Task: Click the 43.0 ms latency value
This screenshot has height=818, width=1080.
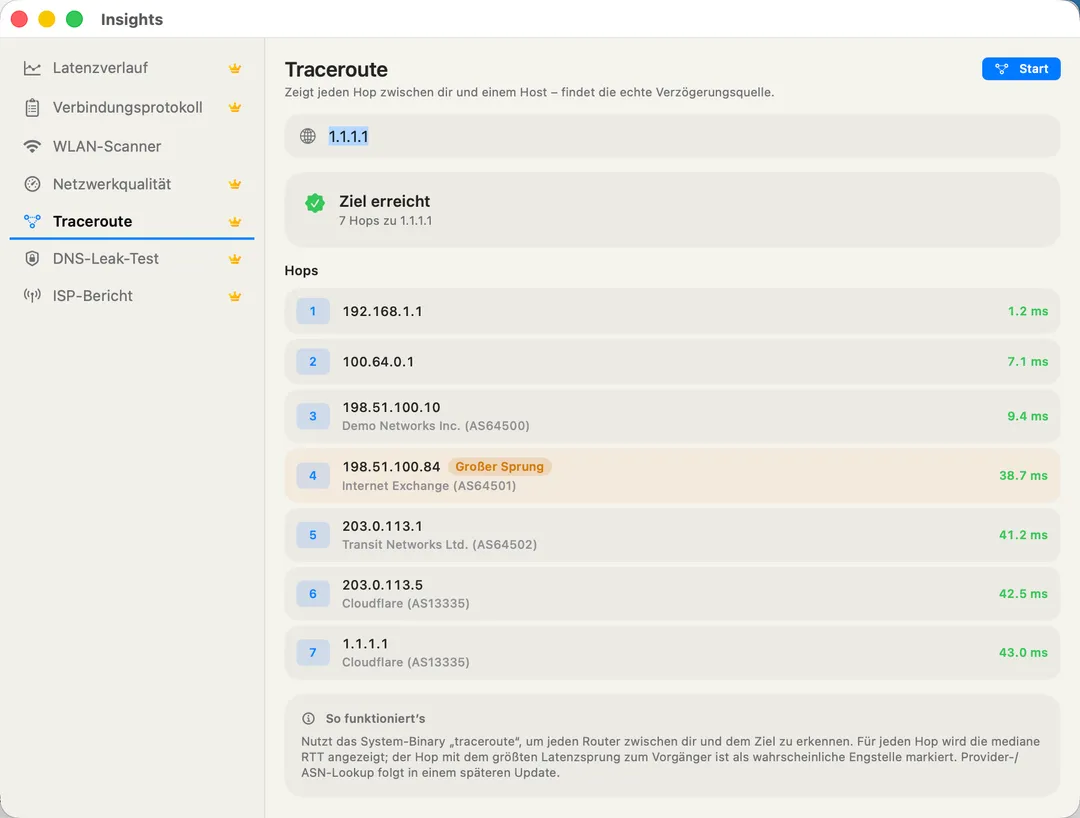Action: pos(1024,652)
